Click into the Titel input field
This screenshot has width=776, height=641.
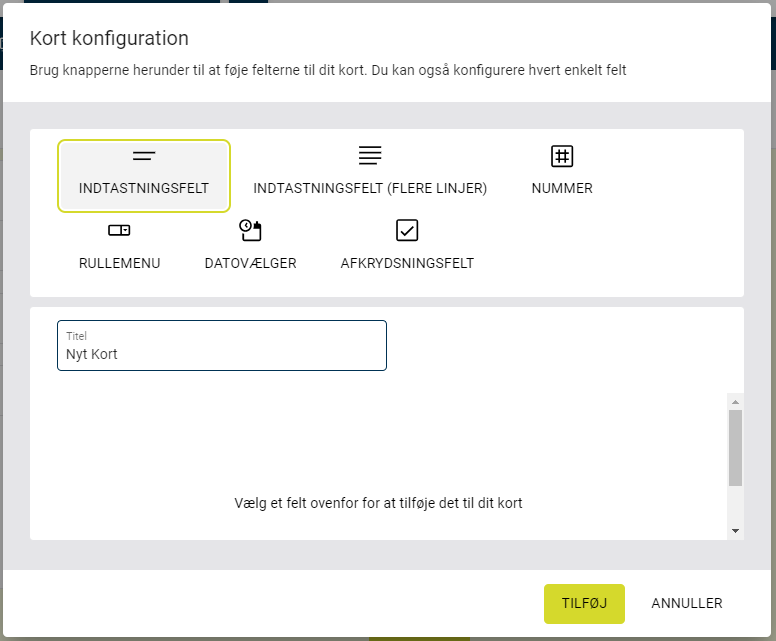(x=222, y=345)
